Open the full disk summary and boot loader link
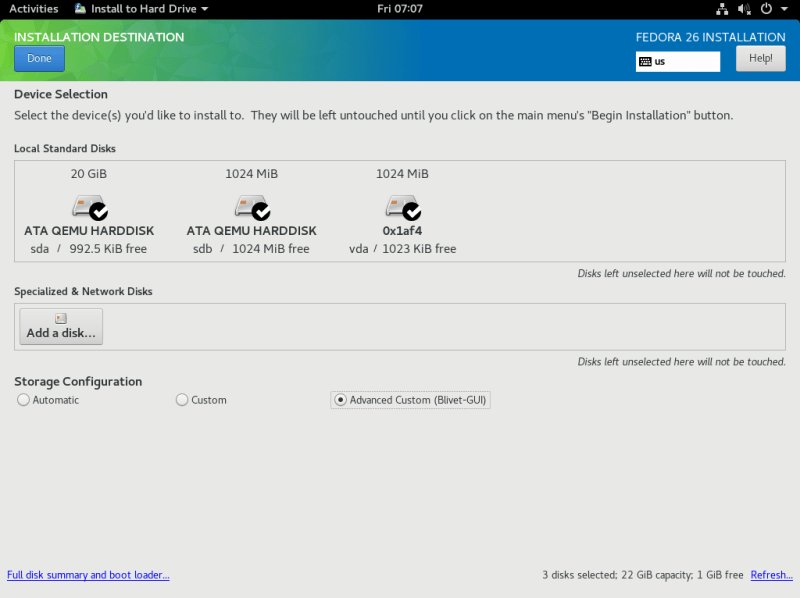This screenshot has height=598, width=800. (x=88, y=575)
